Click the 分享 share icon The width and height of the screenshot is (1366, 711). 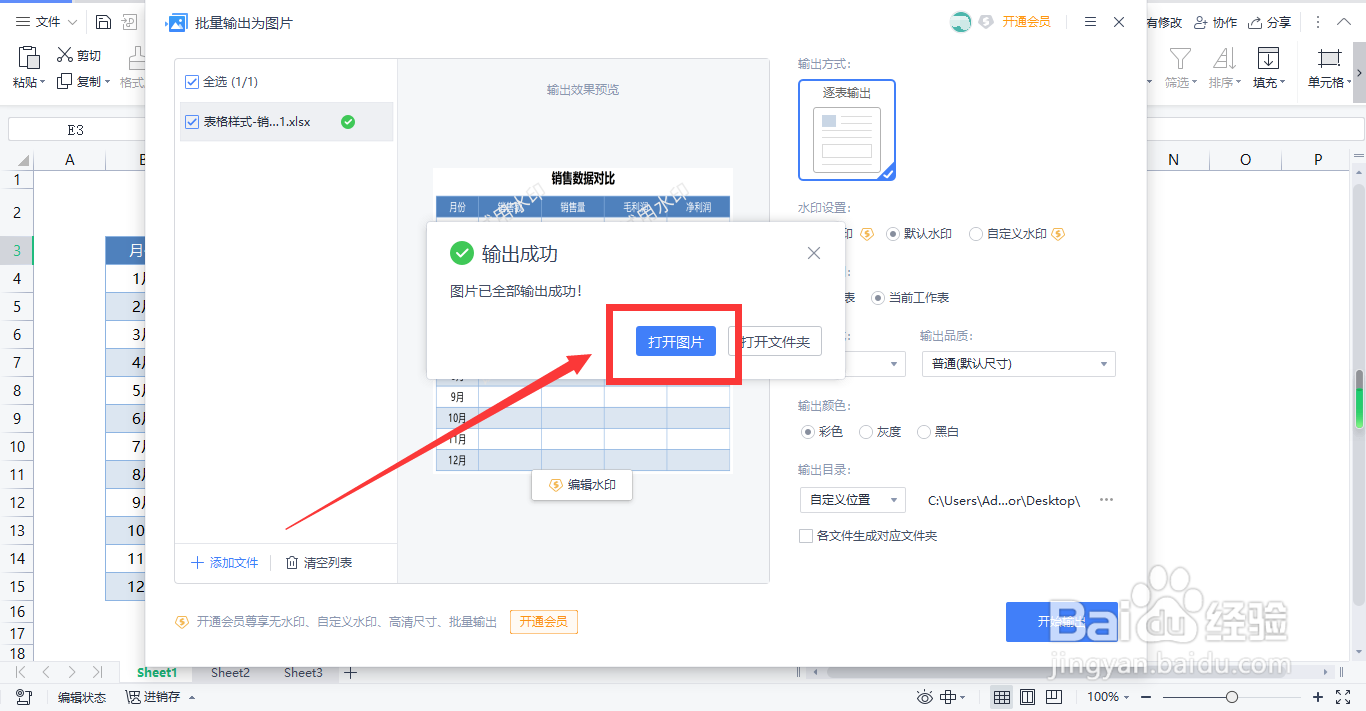[1269, 21]
